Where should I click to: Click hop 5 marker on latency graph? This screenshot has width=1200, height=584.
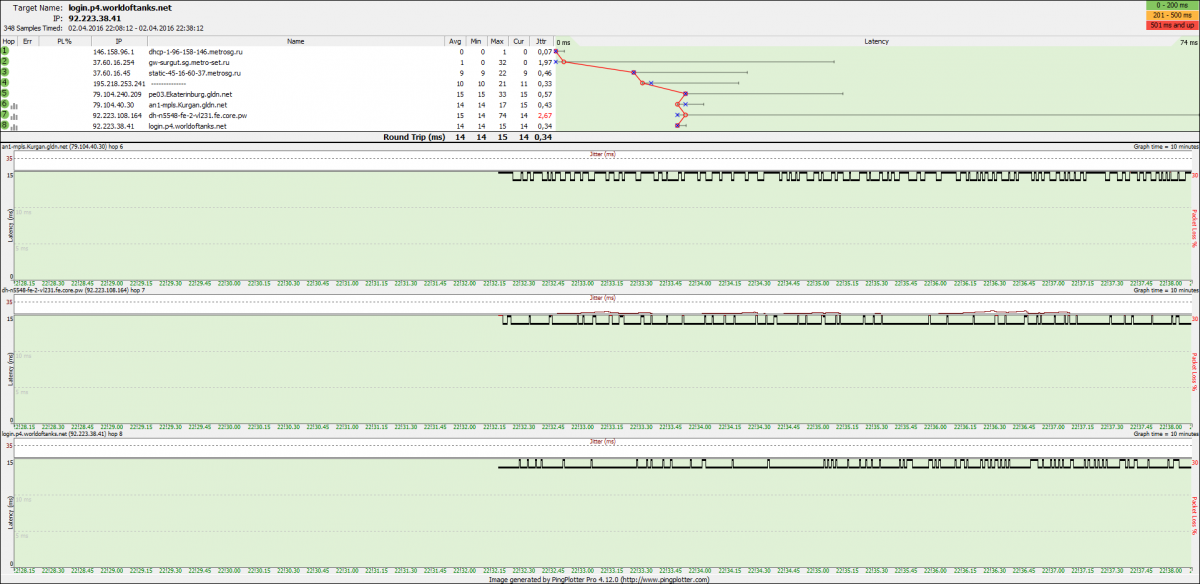tap(686, 94)
